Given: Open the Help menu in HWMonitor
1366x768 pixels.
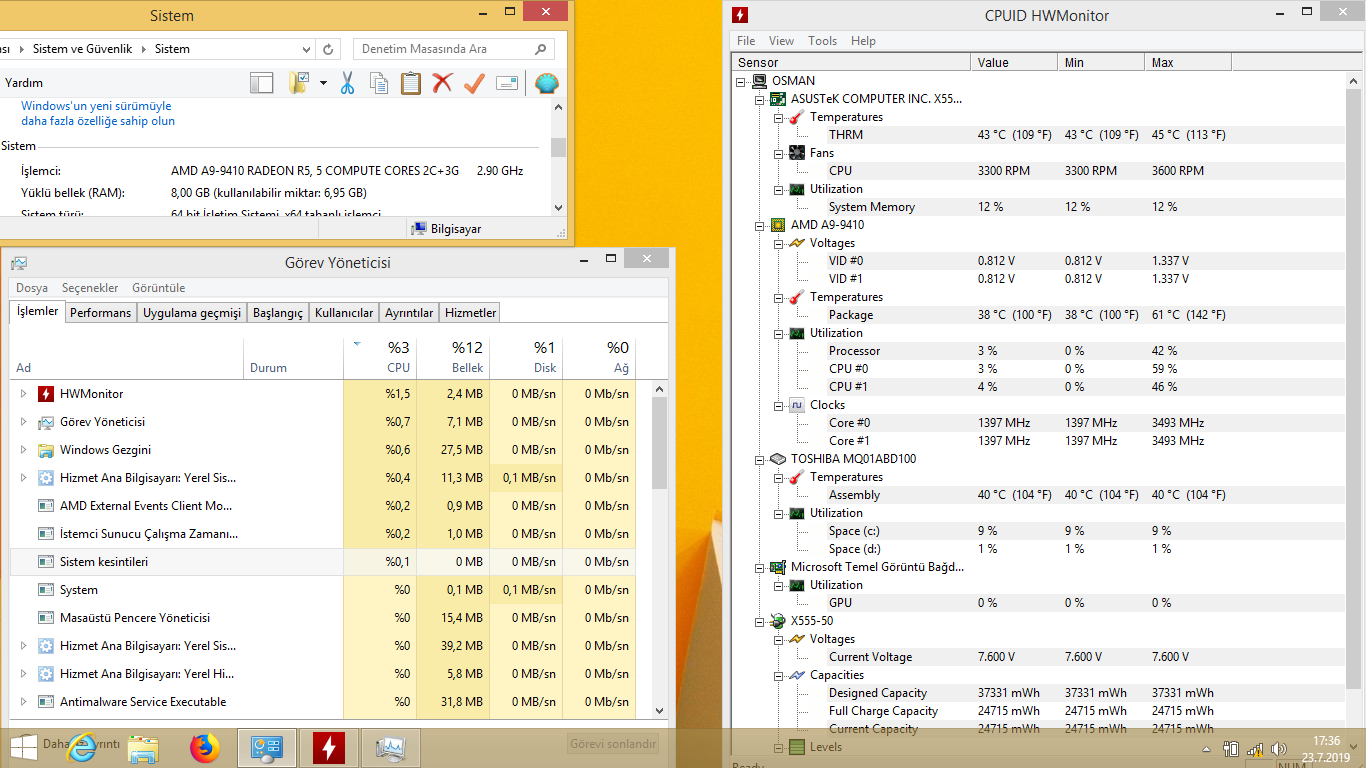Looking at the screenshot, I should tap(863, 41).
